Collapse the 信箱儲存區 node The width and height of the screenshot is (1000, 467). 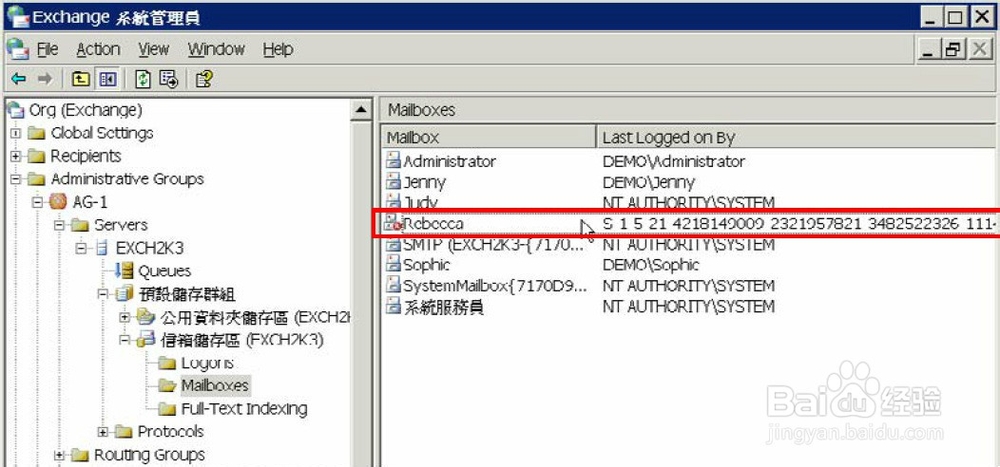(x=124, y=340)
